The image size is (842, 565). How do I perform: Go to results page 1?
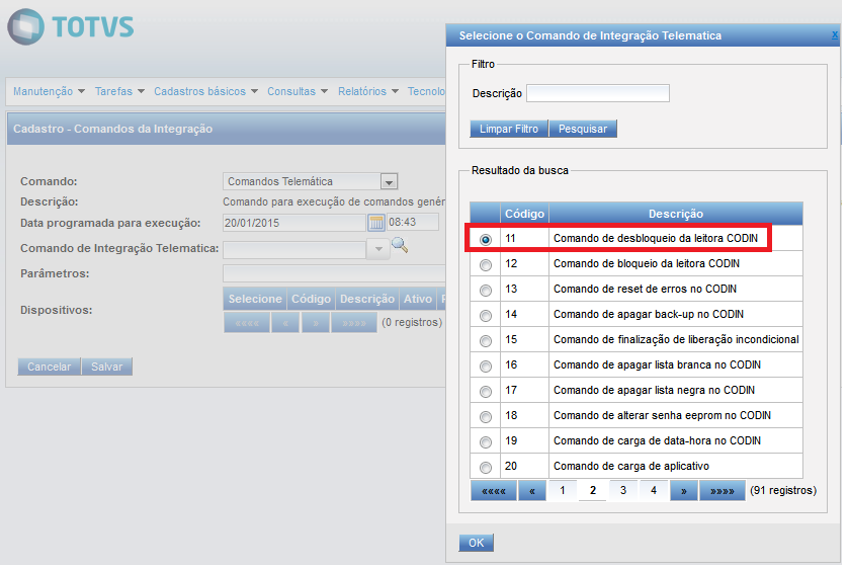click(x=562, y=490)
